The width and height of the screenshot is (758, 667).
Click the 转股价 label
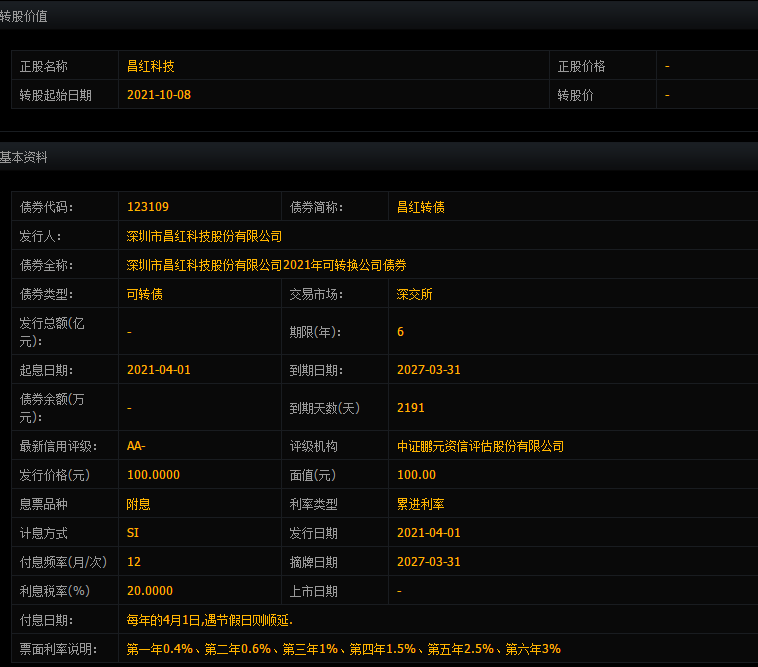[575, 95]
